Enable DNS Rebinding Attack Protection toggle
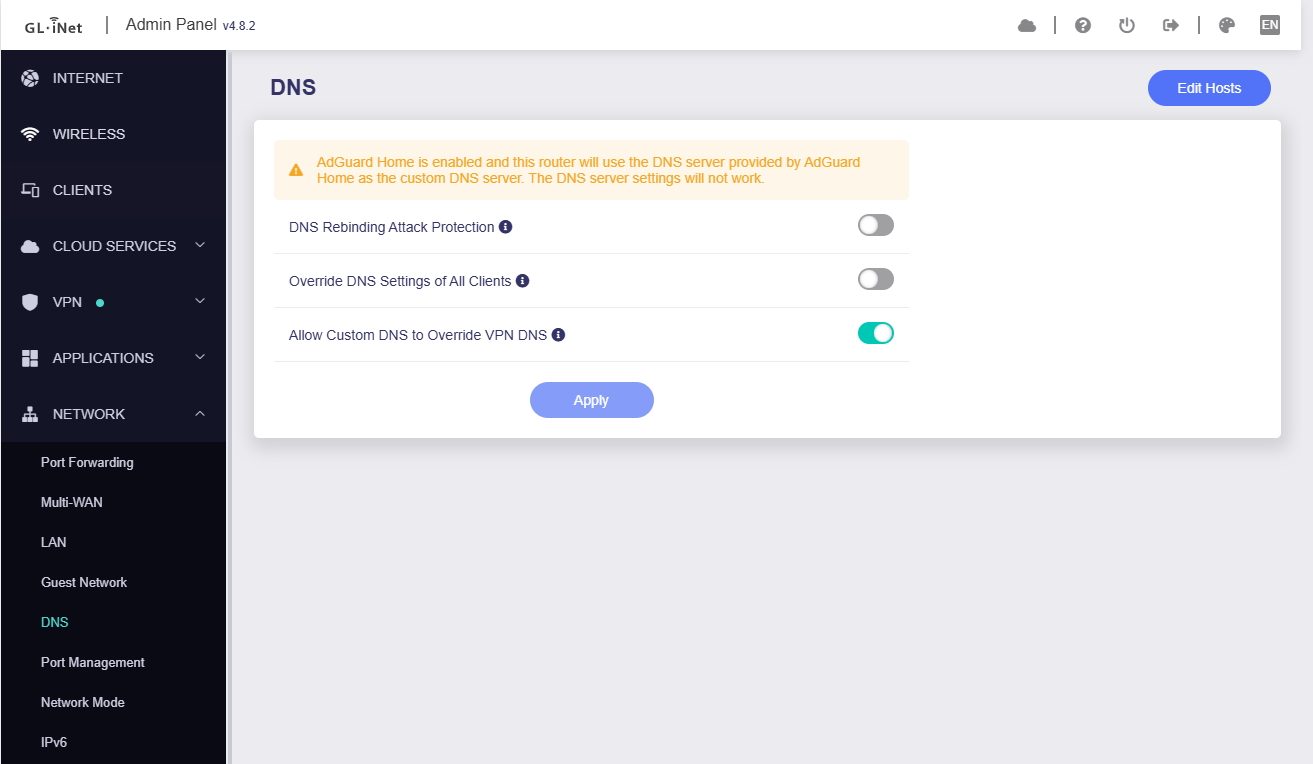 [x=875, y=226]
